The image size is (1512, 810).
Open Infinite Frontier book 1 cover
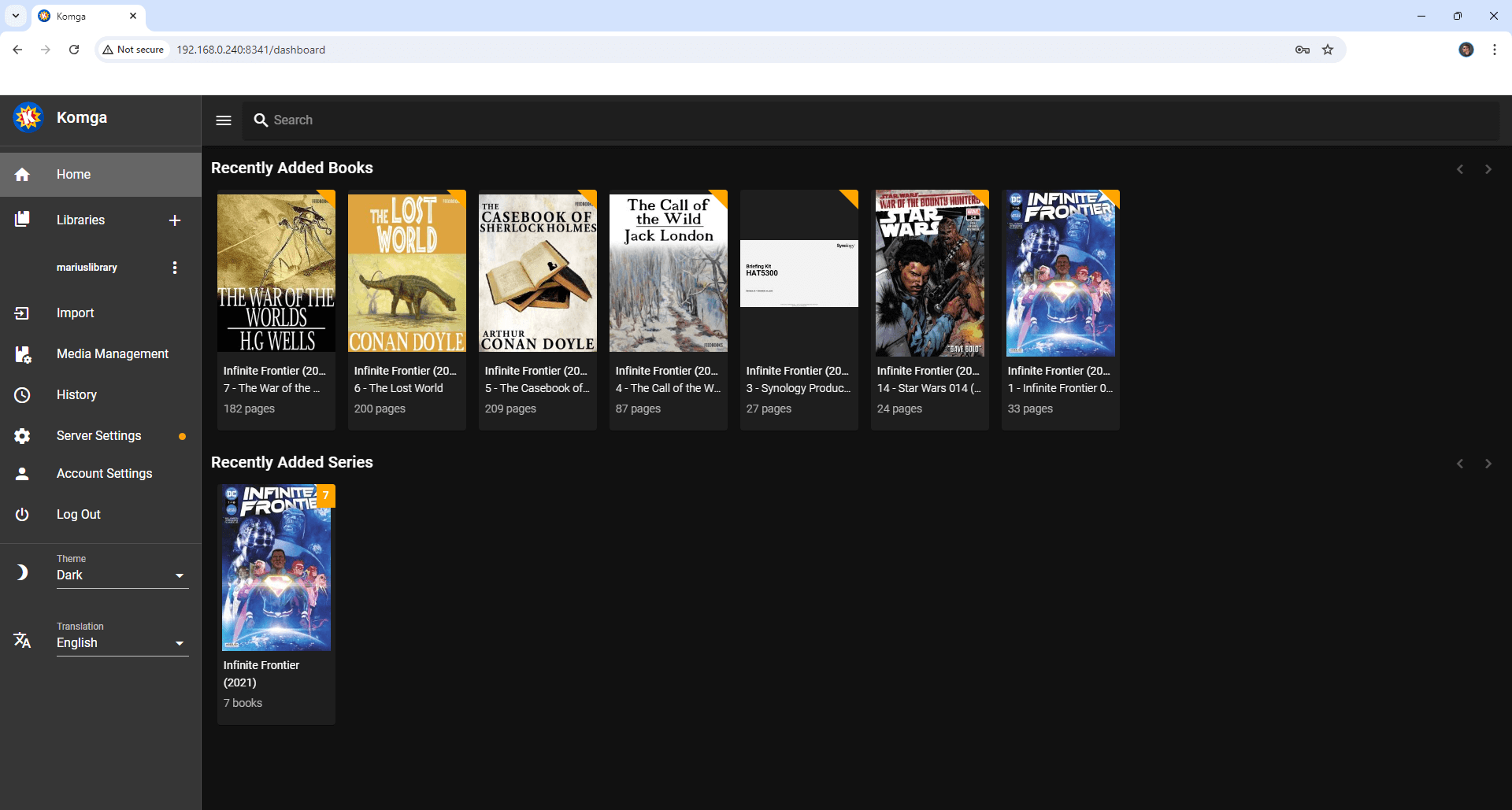1061,273
